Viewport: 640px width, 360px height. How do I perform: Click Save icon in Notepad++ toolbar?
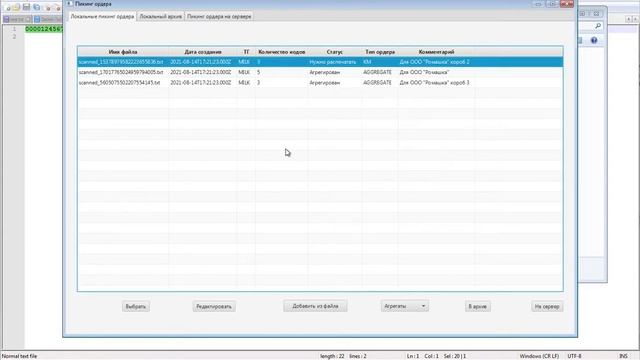pyautogui.click(x=27, y=7)
